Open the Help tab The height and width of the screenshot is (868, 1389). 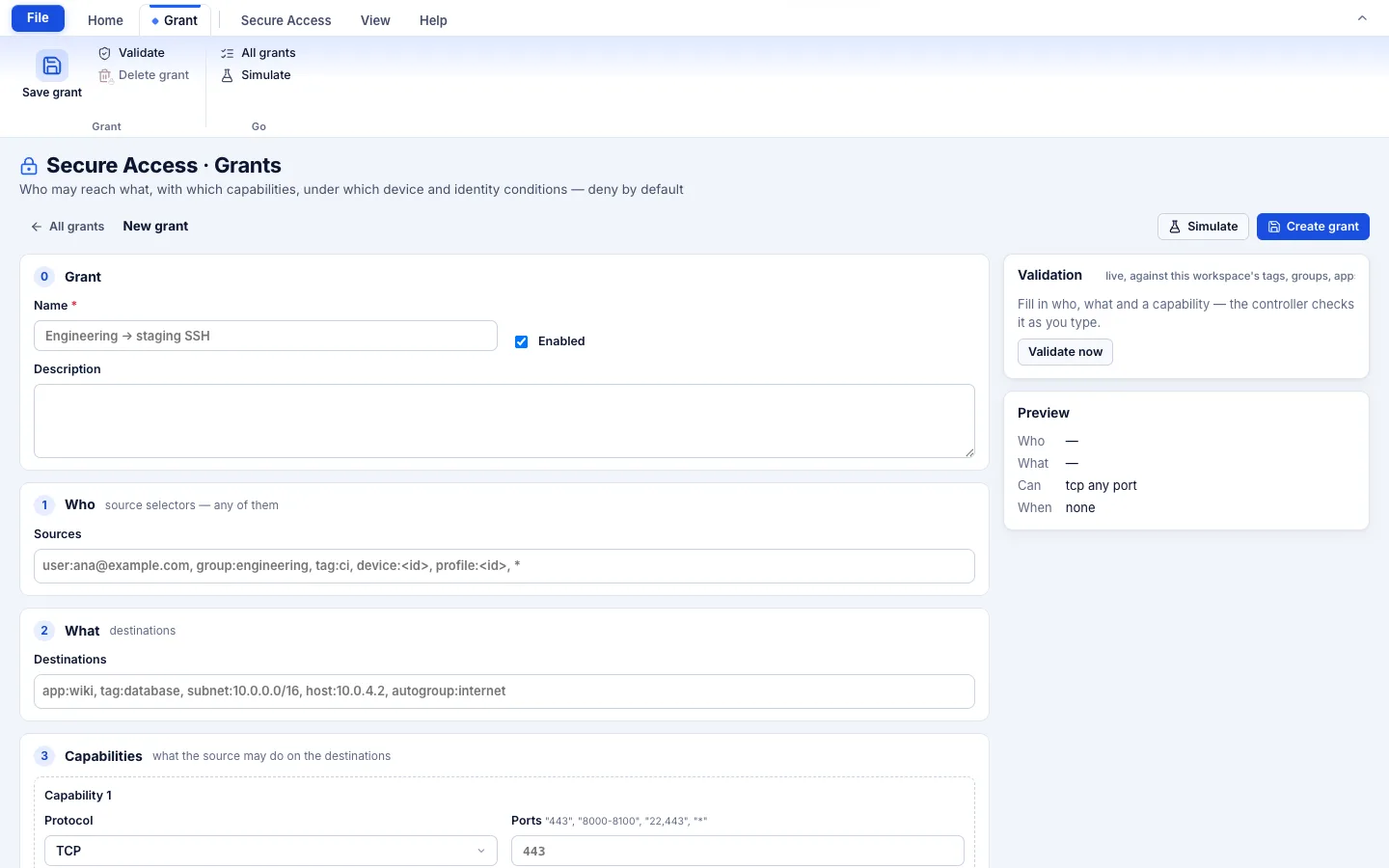[433, 20]
